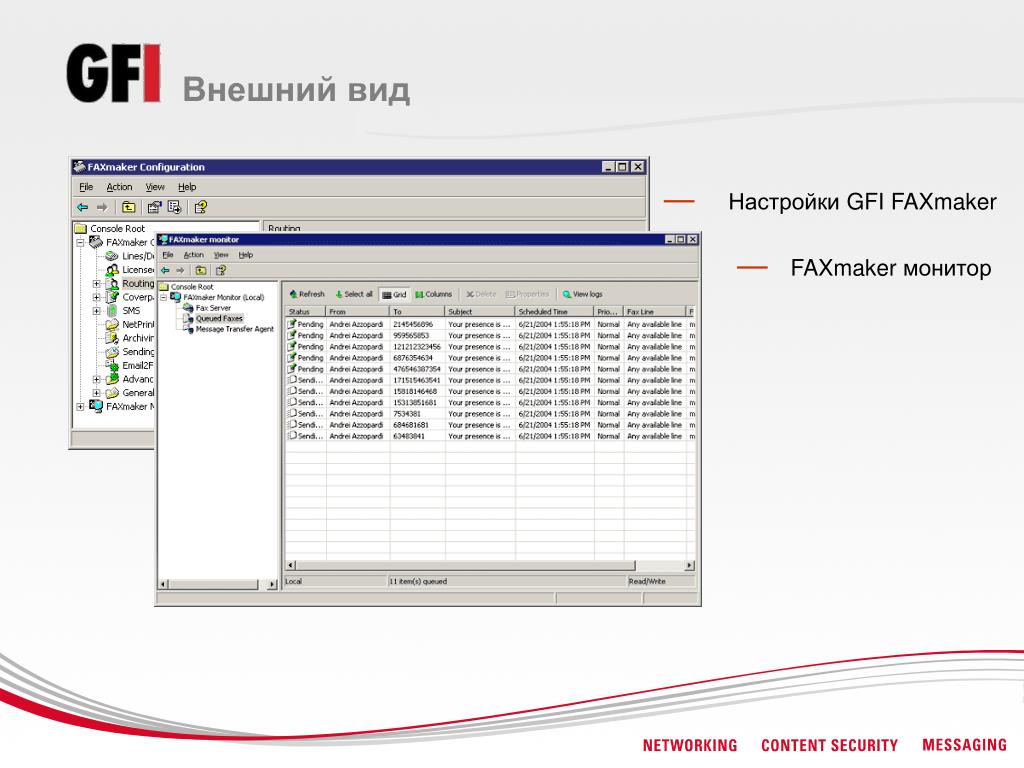
Task: Click fax list horizontal scrollbar left arrow
Action: click(x=291, y=565)
